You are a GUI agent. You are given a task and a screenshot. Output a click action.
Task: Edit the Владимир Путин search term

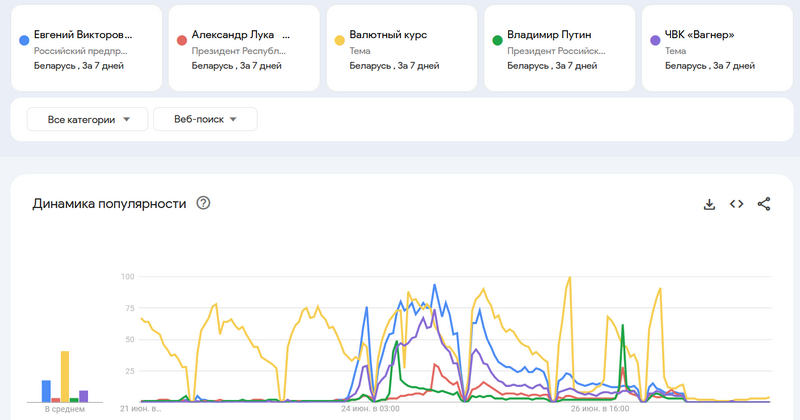point(549,35)
